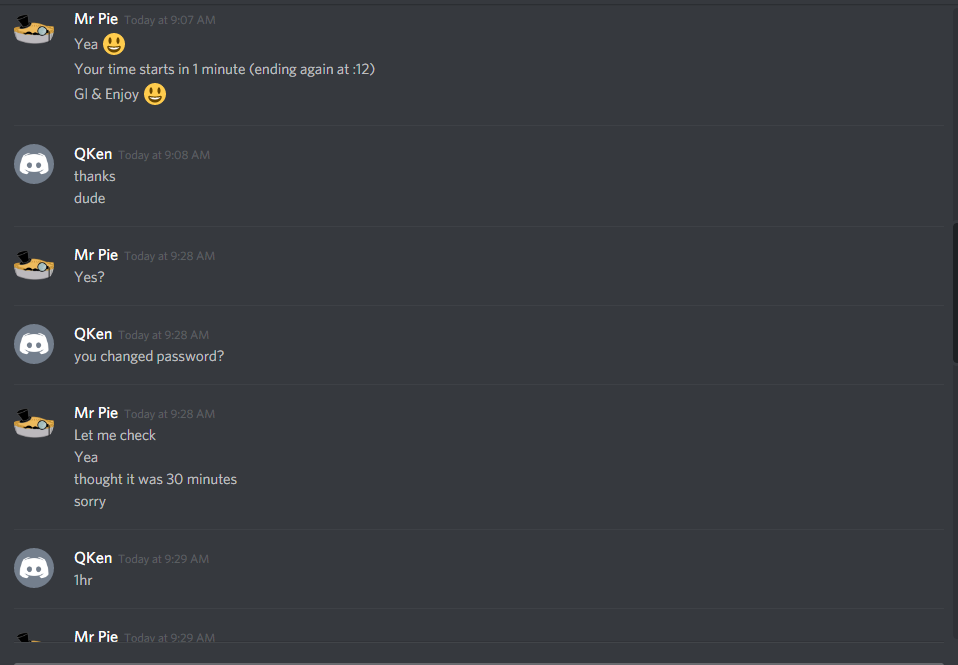Viewport: 958px width, 665px height.
Task: Click the chat scrollbar thumb on right edge
Action: pos(955,293)
